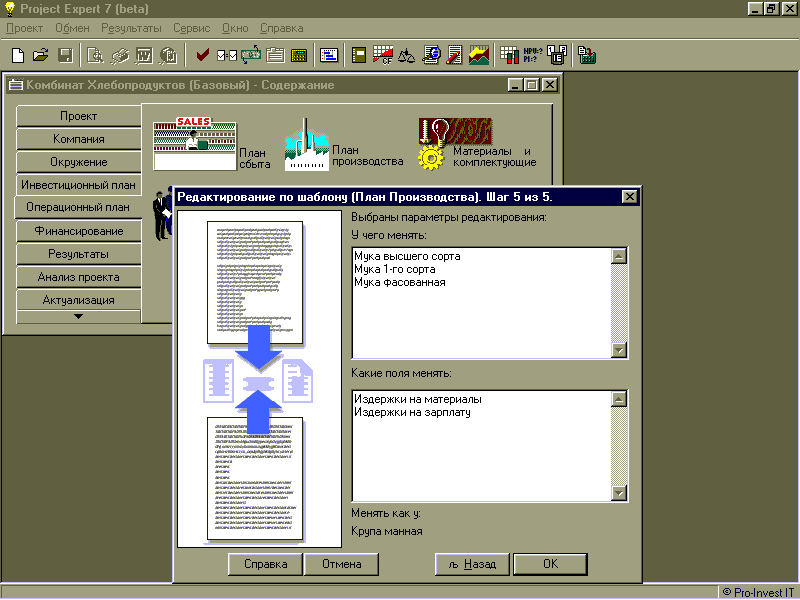Open the Сервис menu

point(192,29)
